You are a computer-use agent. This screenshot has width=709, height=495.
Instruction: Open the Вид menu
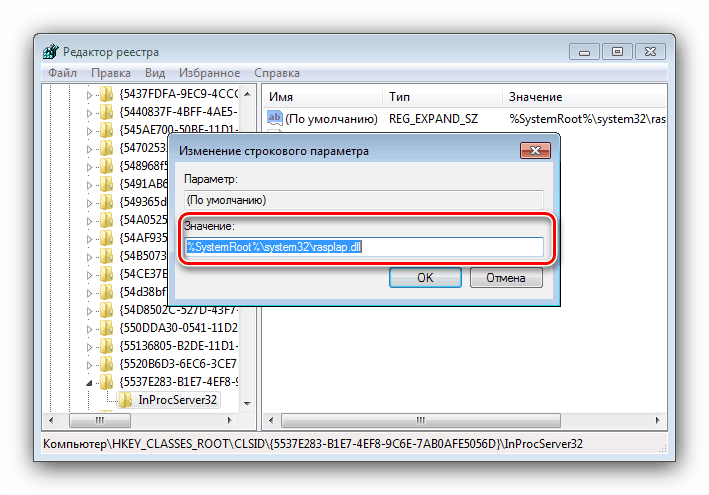click(155, 73)
